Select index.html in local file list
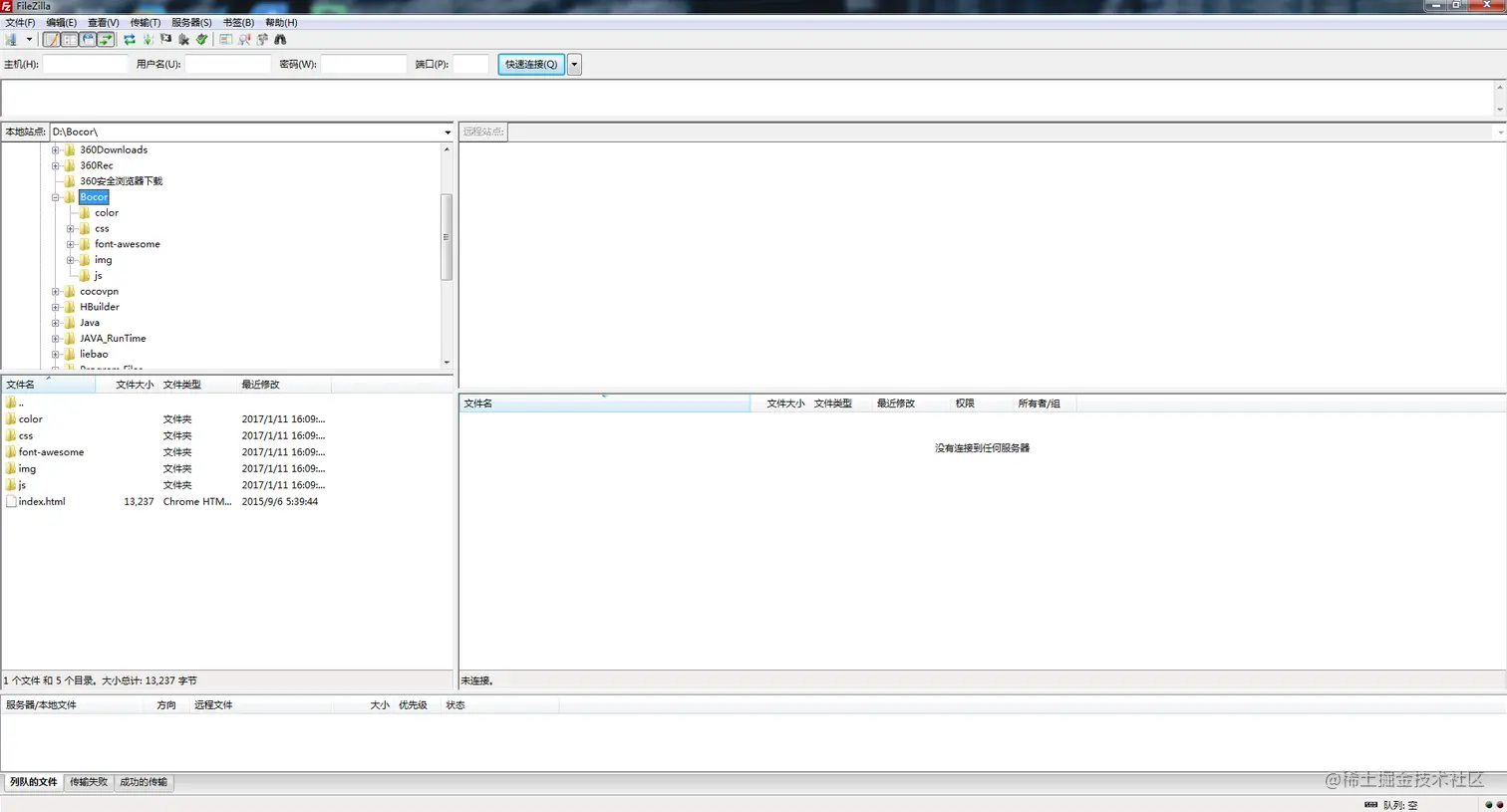Image resolution: width=1507 pixels, height=812 pixels. tap(42, 502)
